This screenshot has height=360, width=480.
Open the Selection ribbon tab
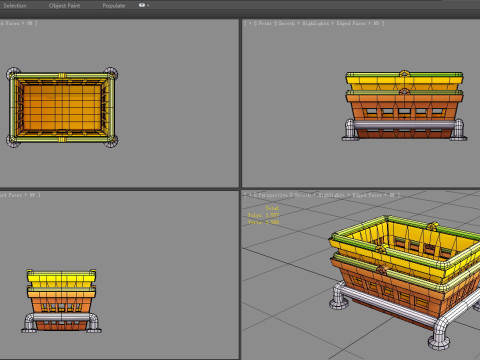click(x=15, y=6)
